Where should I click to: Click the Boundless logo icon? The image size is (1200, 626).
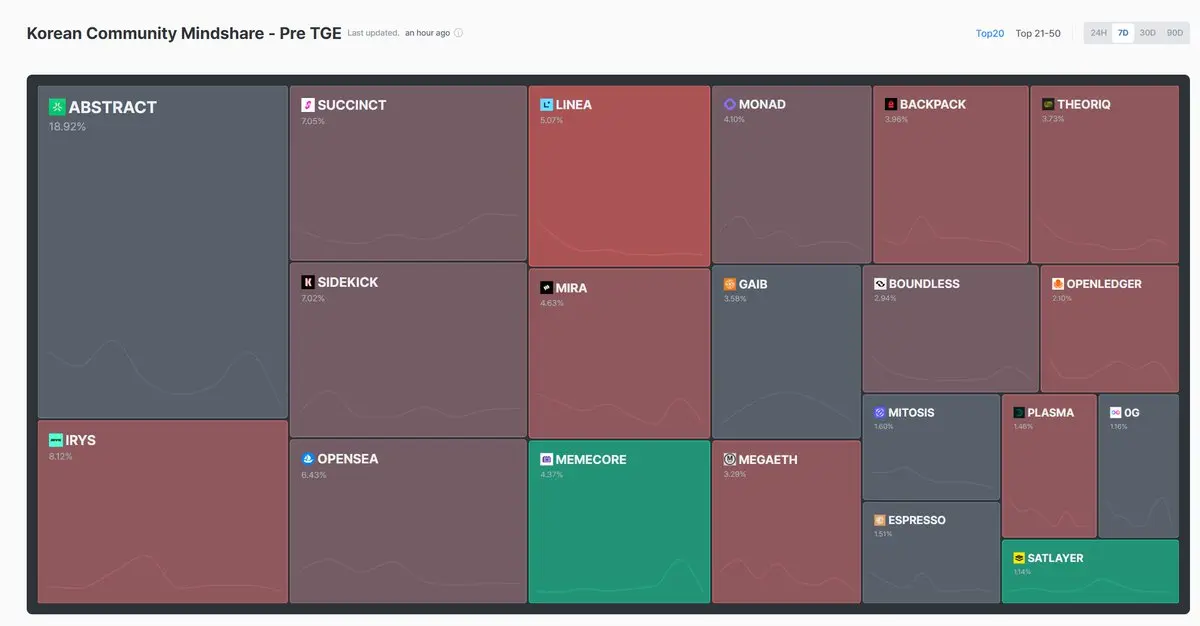click(880, 284)
